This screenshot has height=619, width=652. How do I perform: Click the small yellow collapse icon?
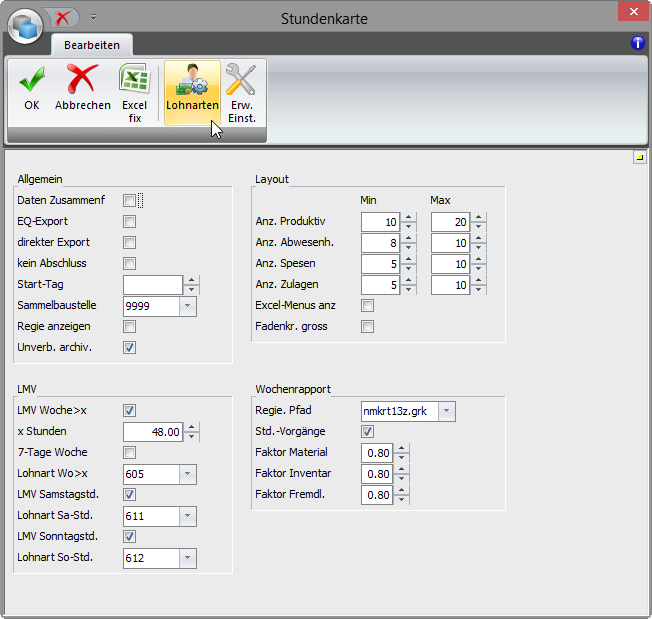pyautogui.click(x=639, y=158)
